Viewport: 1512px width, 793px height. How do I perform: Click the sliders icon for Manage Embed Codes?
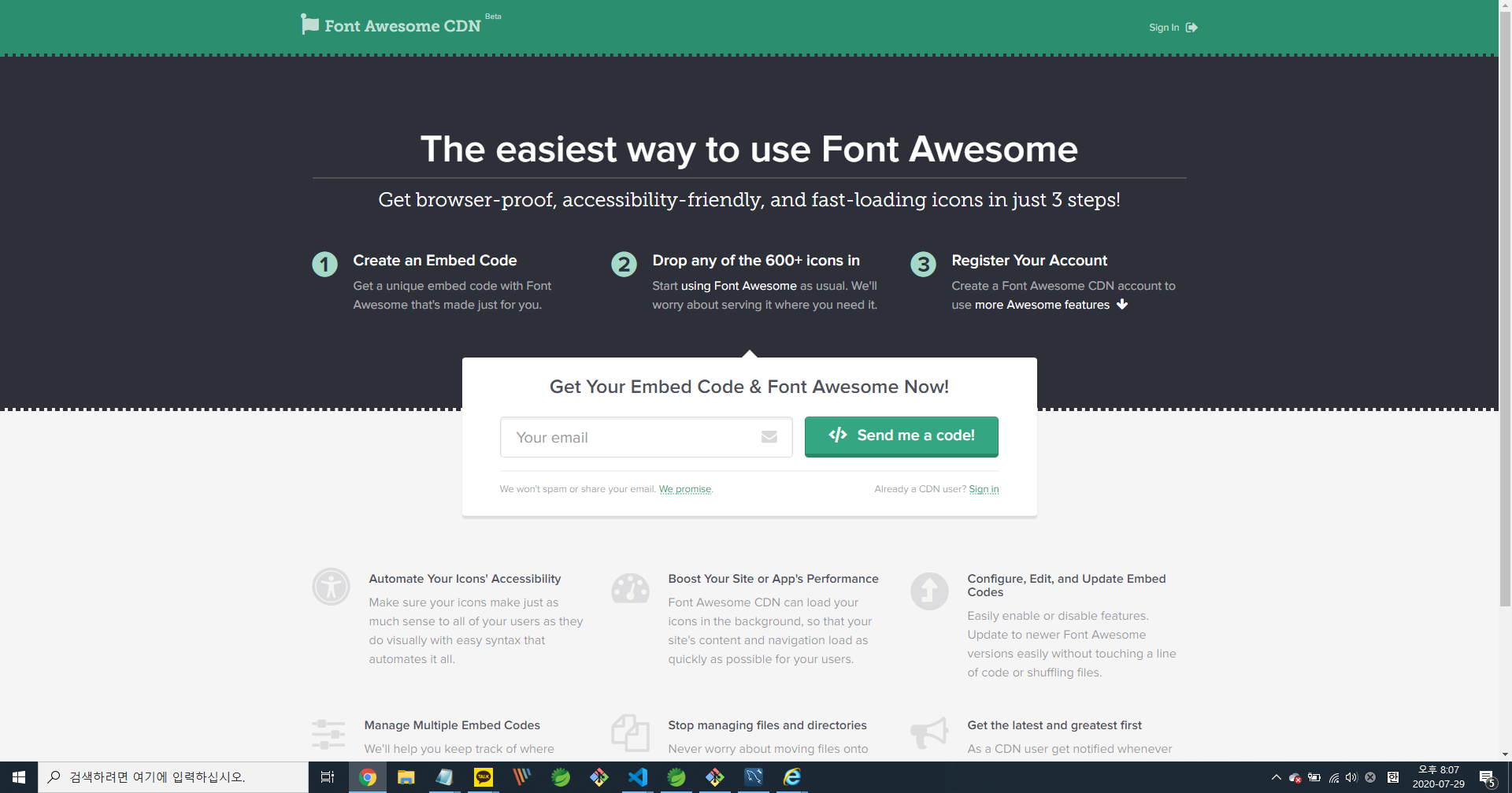[x=328, y=734]
